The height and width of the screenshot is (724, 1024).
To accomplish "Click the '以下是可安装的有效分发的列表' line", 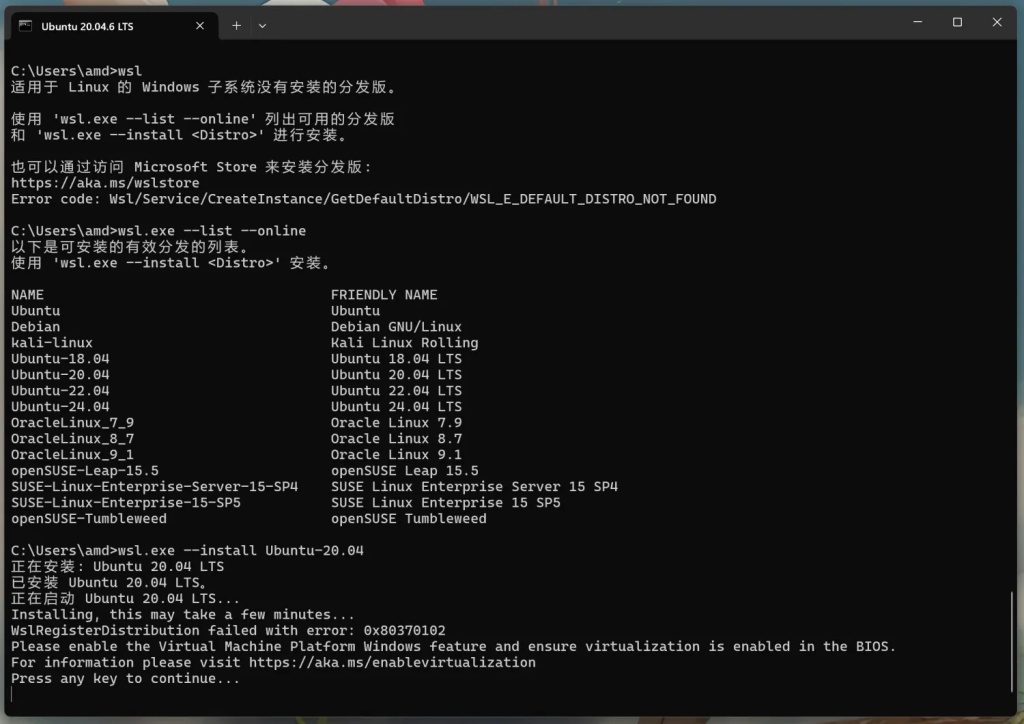I will tap(130, 247).
